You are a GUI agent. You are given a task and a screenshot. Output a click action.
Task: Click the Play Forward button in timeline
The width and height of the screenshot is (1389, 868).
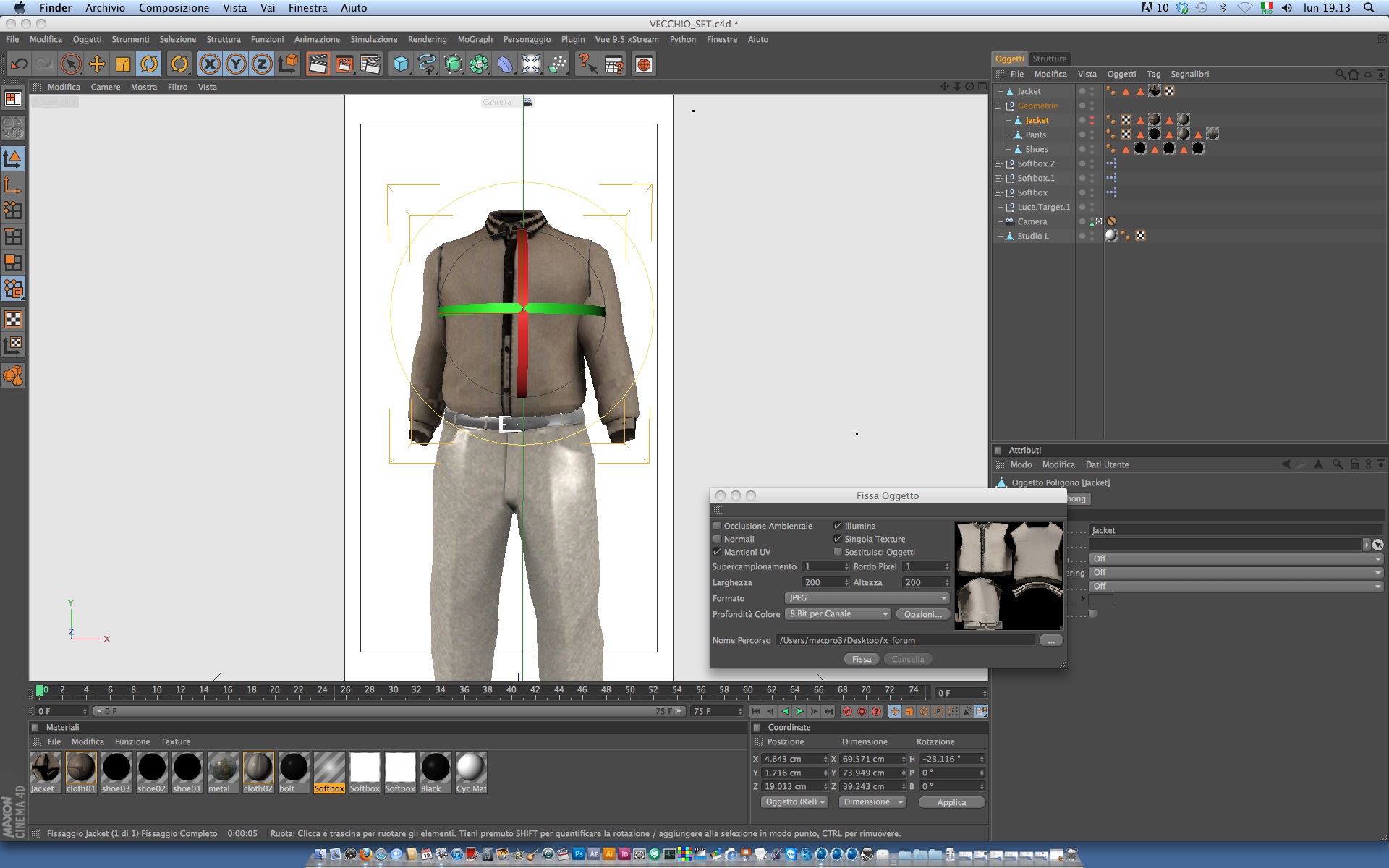[799, 712]
